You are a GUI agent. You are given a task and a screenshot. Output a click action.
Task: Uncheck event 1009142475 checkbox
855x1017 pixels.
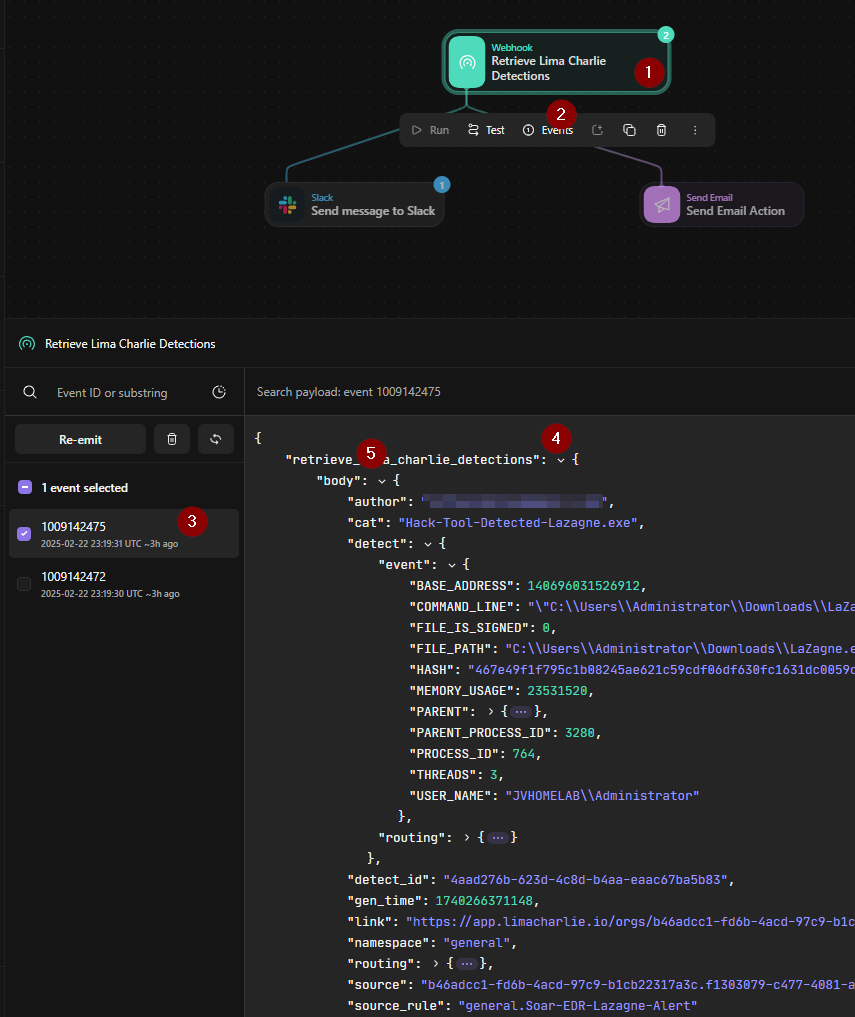[x=24, y=534]
